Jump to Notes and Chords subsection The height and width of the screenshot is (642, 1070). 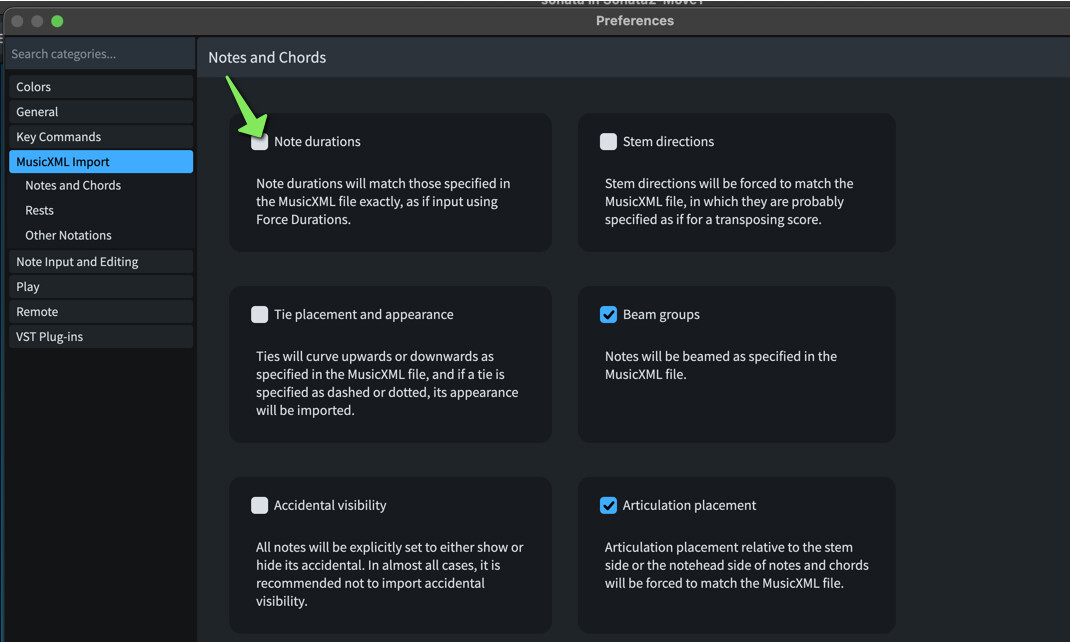pos(73,186)
